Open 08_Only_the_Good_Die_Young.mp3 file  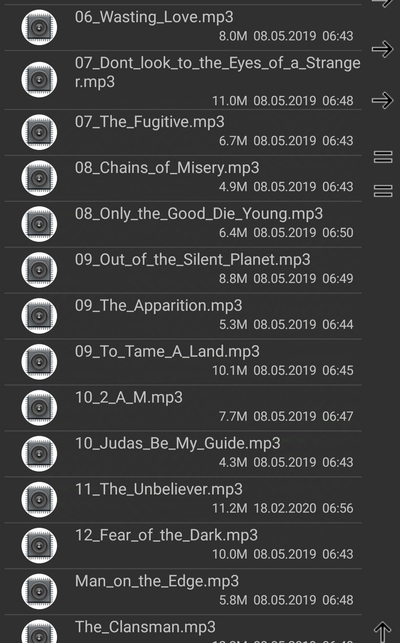tap(183, 224)
